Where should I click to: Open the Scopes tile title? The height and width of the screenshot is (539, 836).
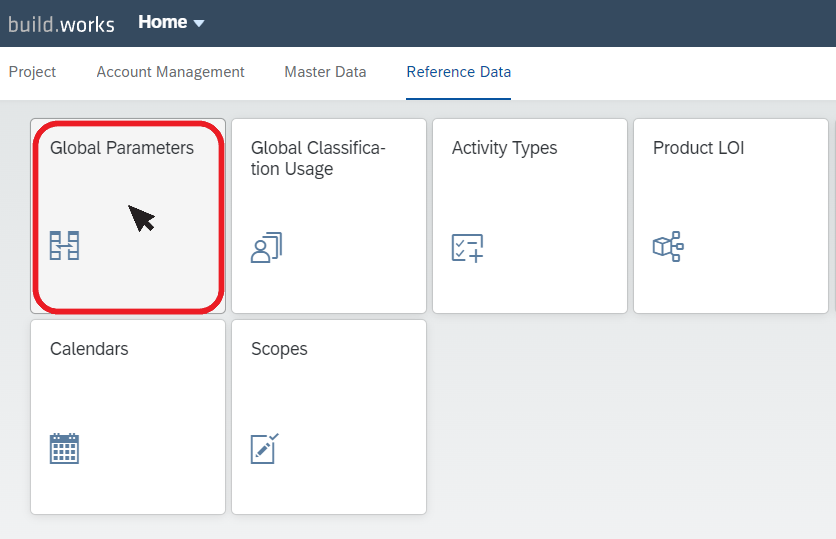point(279,349)
